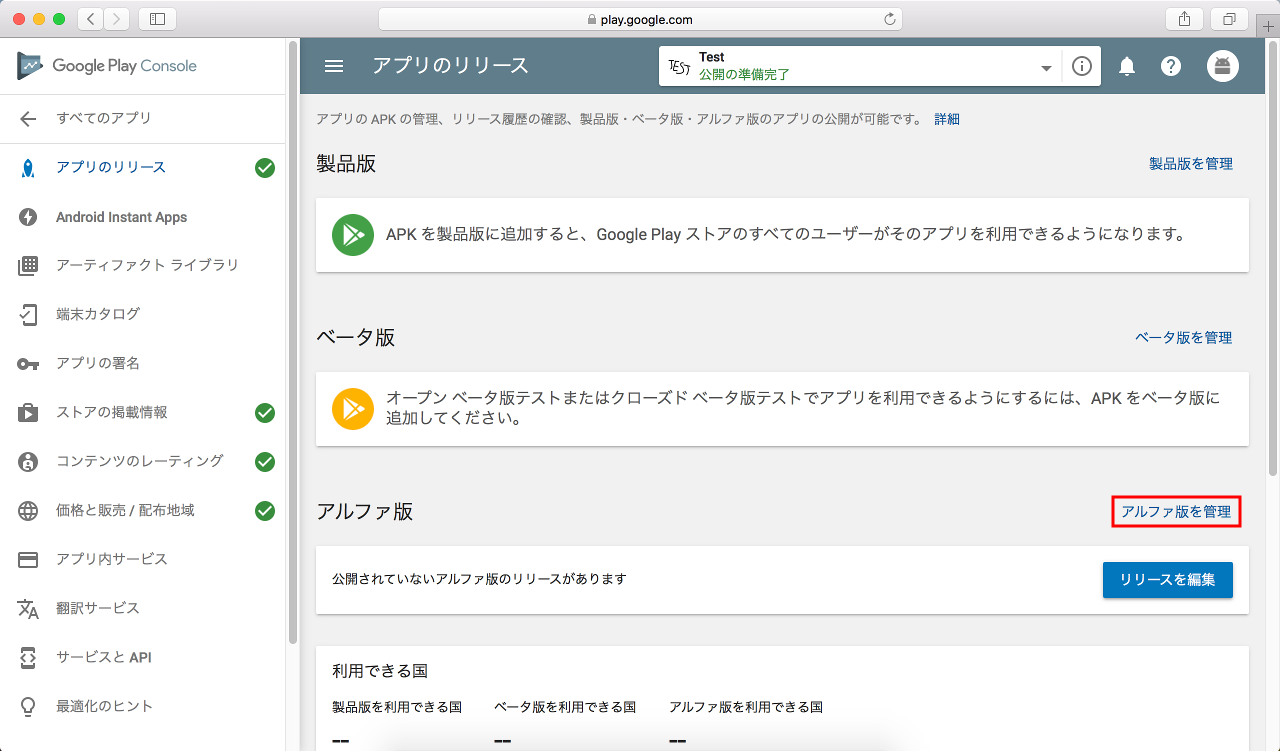
Task: Click ベータ版を管理 link
Action: pyautogui.click(x=1184, y=338)
